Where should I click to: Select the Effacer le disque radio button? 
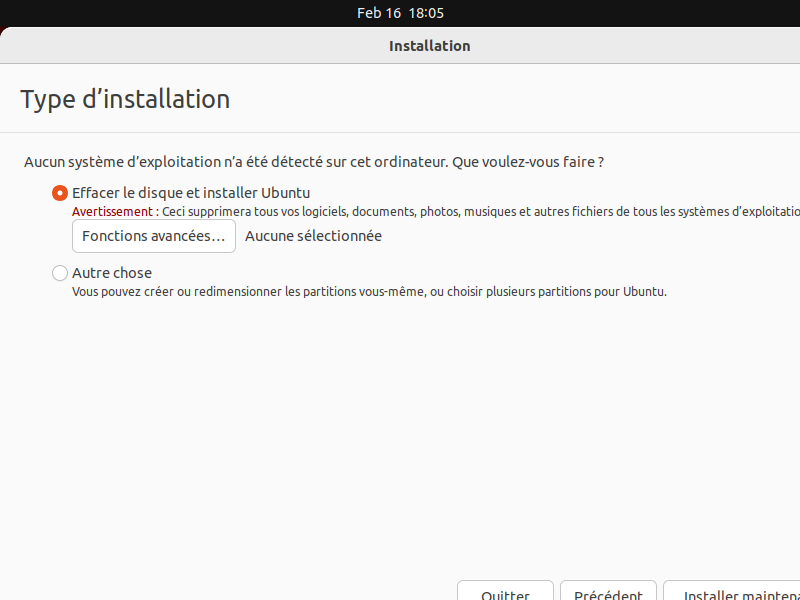point(60,193)
